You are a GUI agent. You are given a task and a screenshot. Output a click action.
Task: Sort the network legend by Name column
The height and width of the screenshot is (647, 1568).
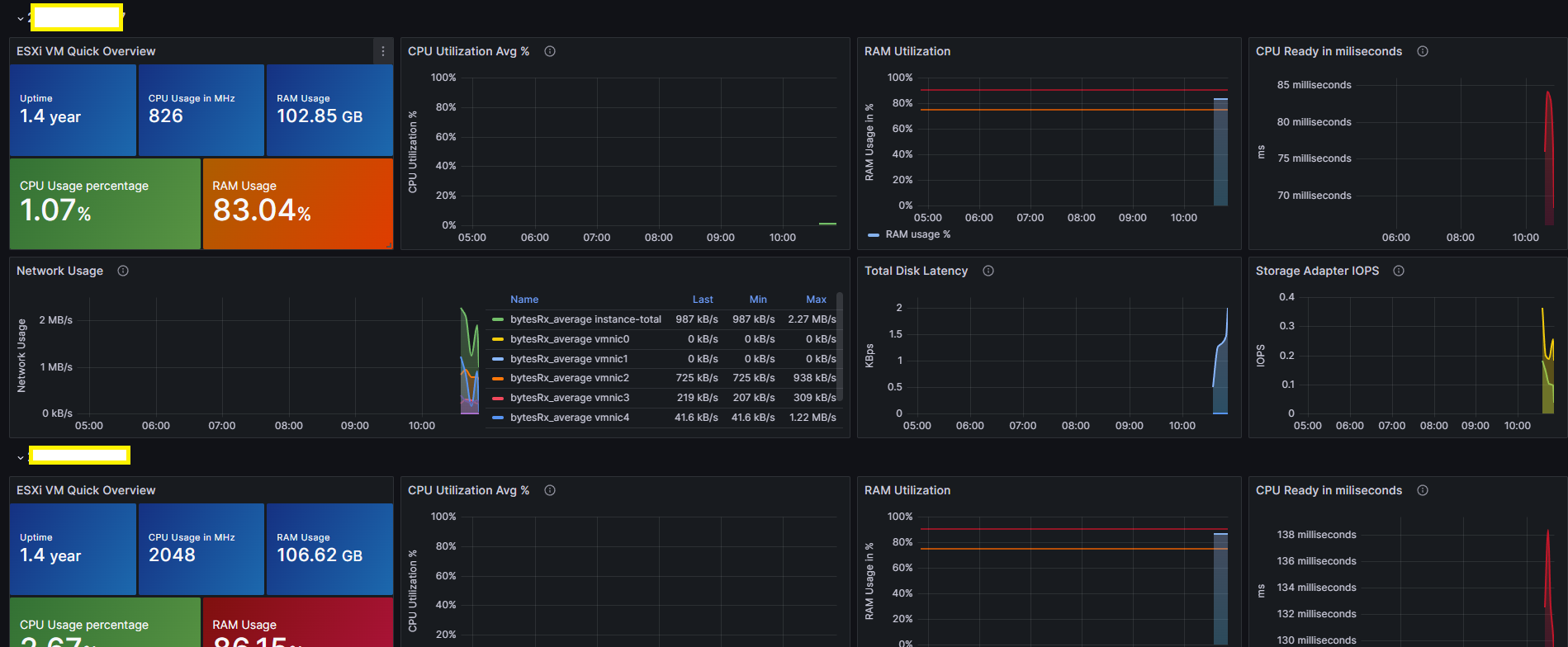point(524,300)
